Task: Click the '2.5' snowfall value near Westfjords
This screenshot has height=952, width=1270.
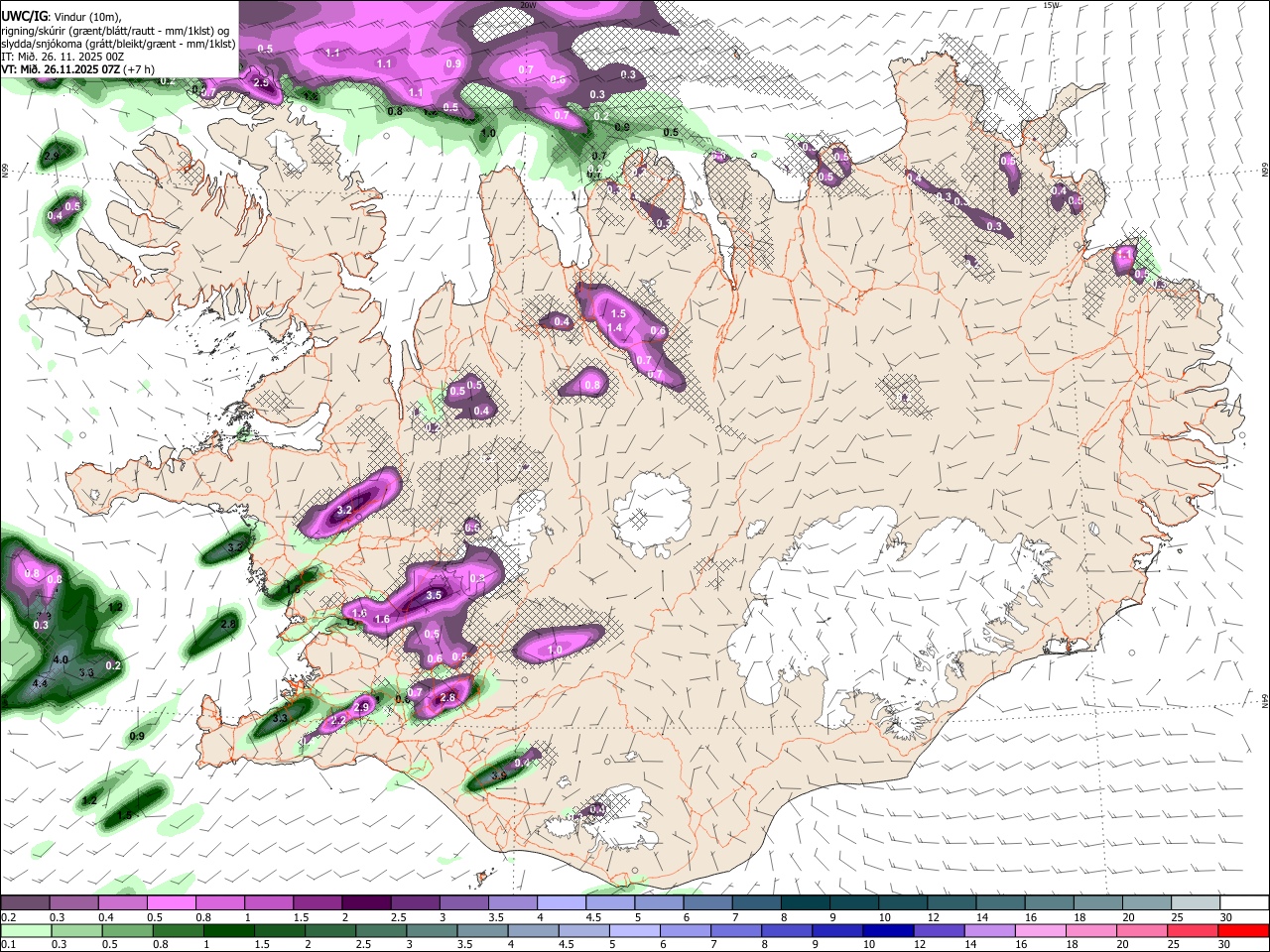Action: tap(262, 83)
